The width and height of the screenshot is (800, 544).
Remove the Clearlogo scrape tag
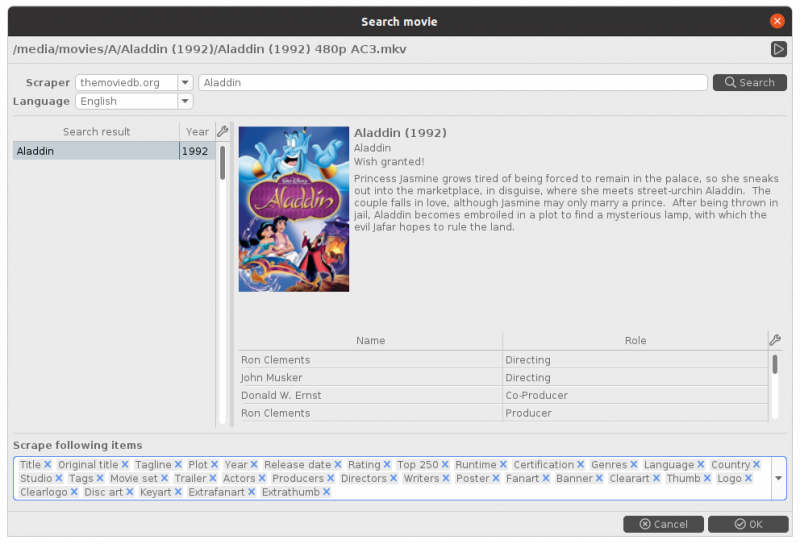coord(73,492)
